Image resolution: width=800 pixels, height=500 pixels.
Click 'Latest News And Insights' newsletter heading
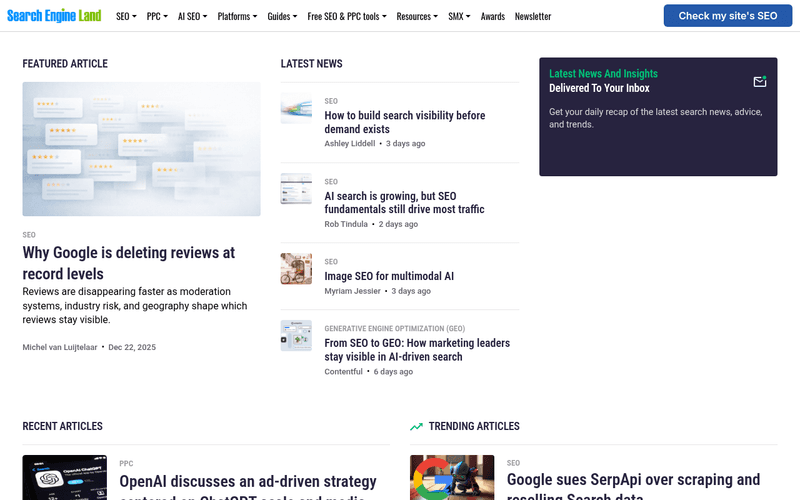603,73
